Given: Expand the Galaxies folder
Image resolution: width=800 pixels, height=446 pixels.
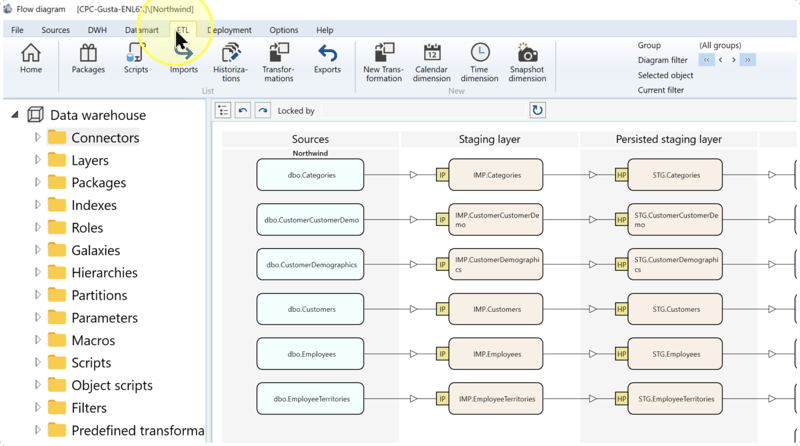Looking at the screenshot, I should tap(37, 250).
